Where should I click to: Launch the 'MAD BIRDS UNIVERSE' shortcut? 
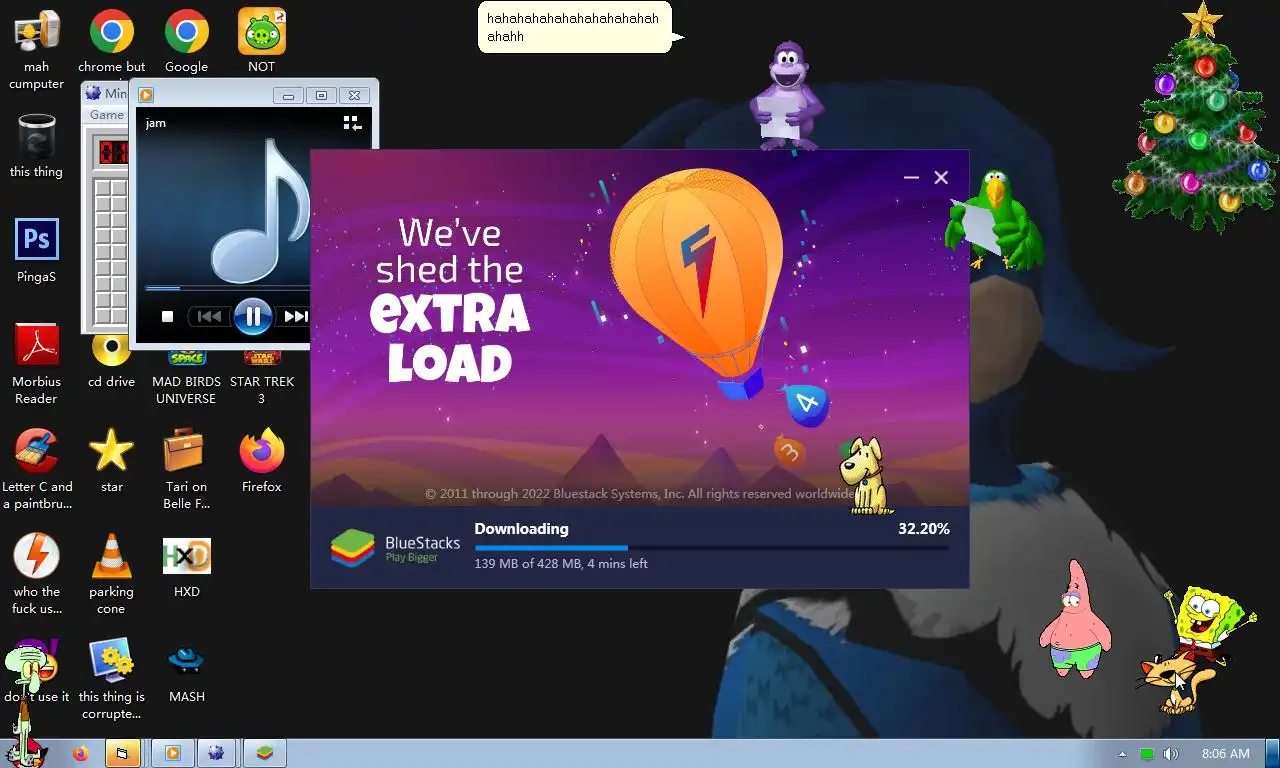[186, 377]
